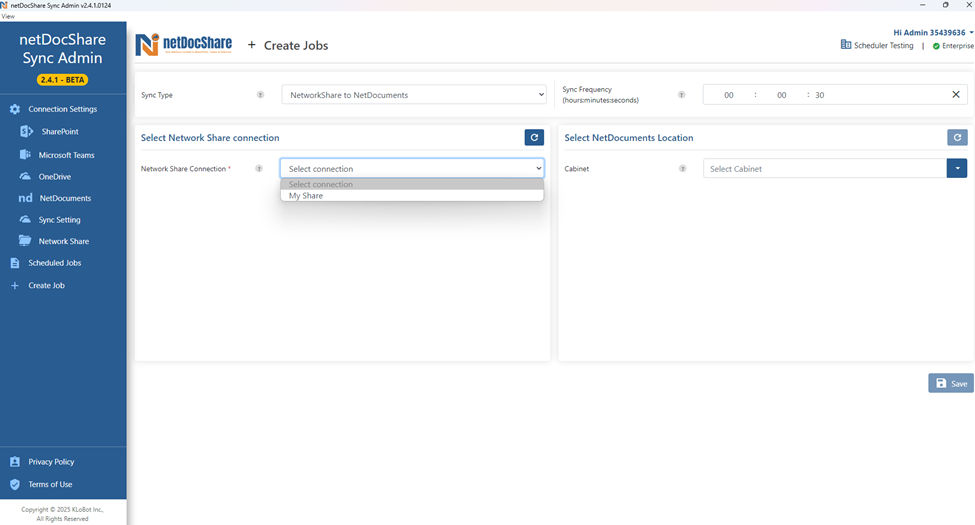Open Scheduled Jobs list
The width and height of the screenshot is (975, 525).
55,263
